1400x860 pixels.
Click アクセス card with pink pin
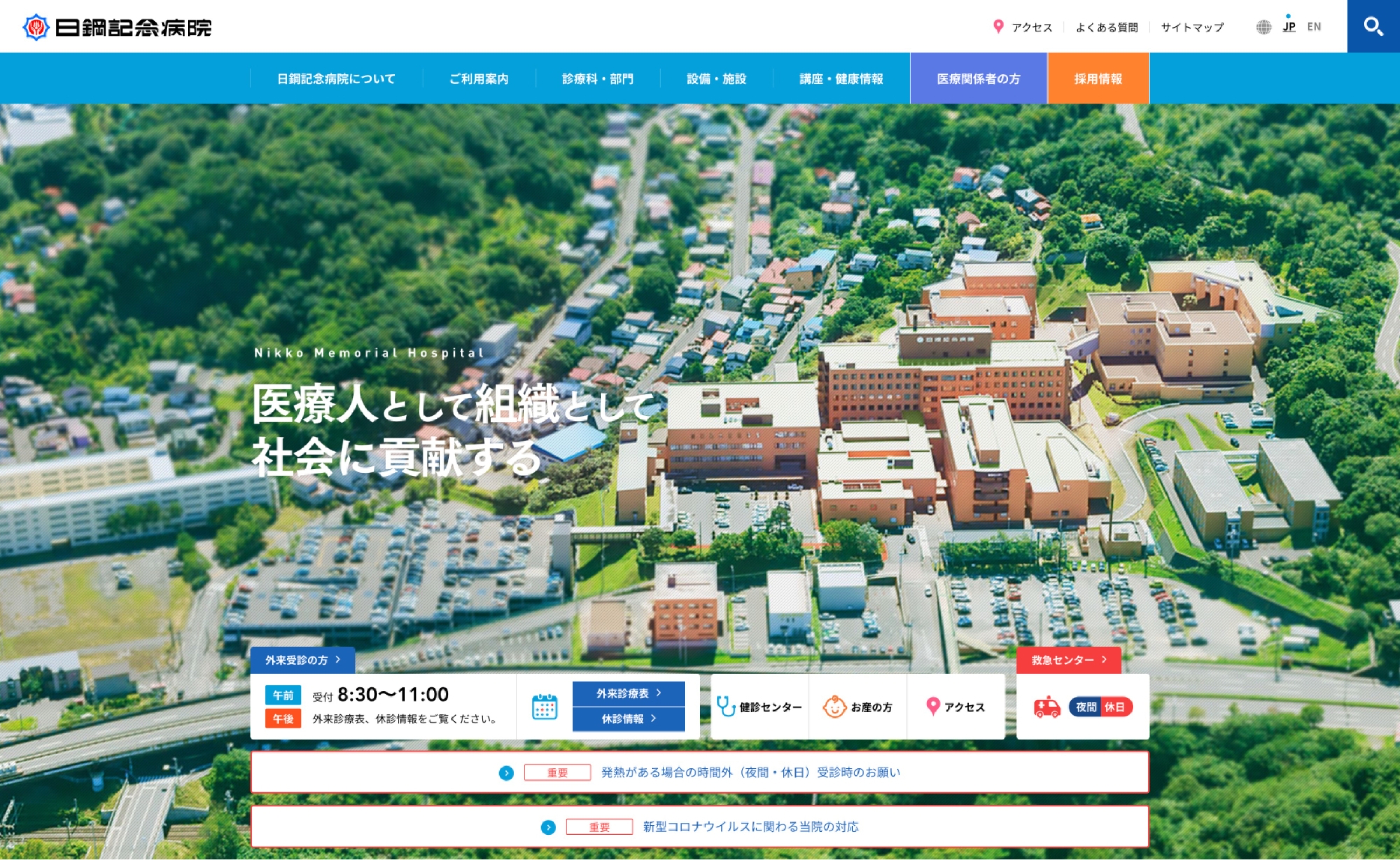[955, 707]
